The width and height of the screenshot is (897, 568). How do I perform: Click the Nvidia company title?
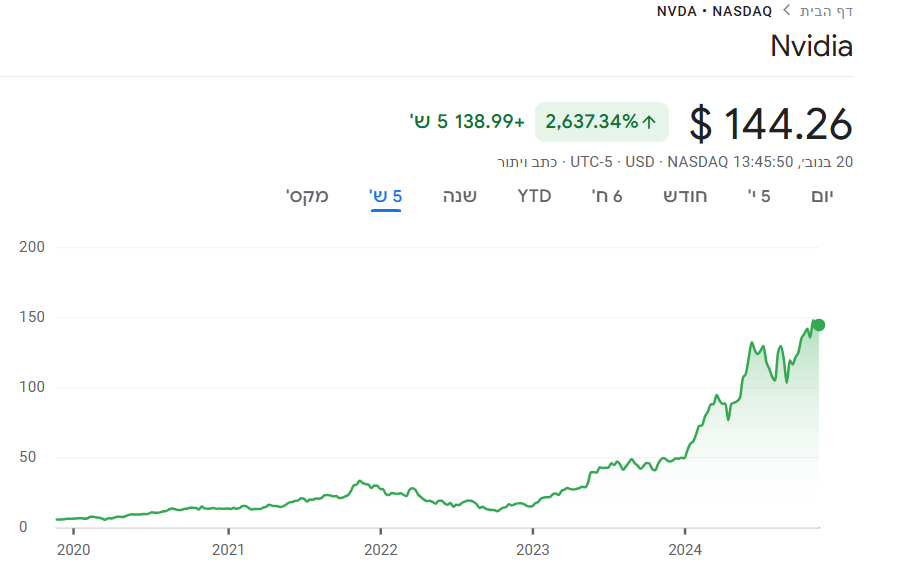pos(811,46)
